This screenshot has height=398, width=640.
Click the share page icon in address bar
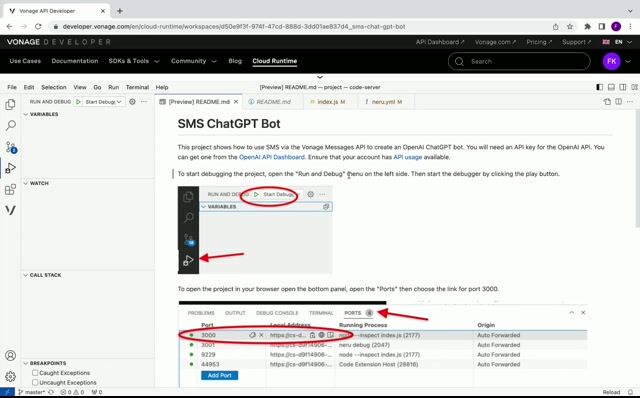(x=556, y=27)
